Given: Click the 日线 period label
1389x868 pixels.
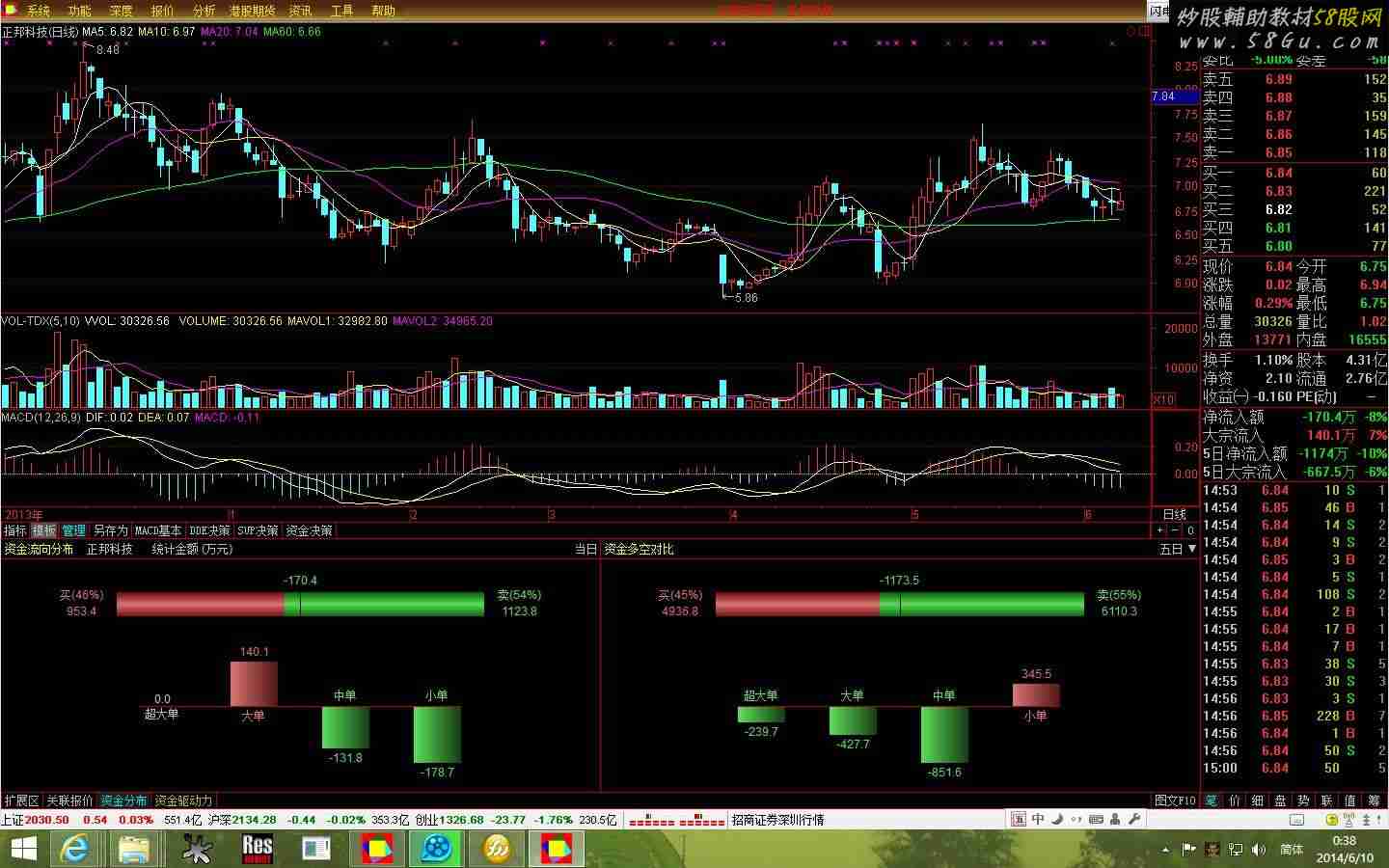Looking at the screenshot, I should (x=1174, y=514).
